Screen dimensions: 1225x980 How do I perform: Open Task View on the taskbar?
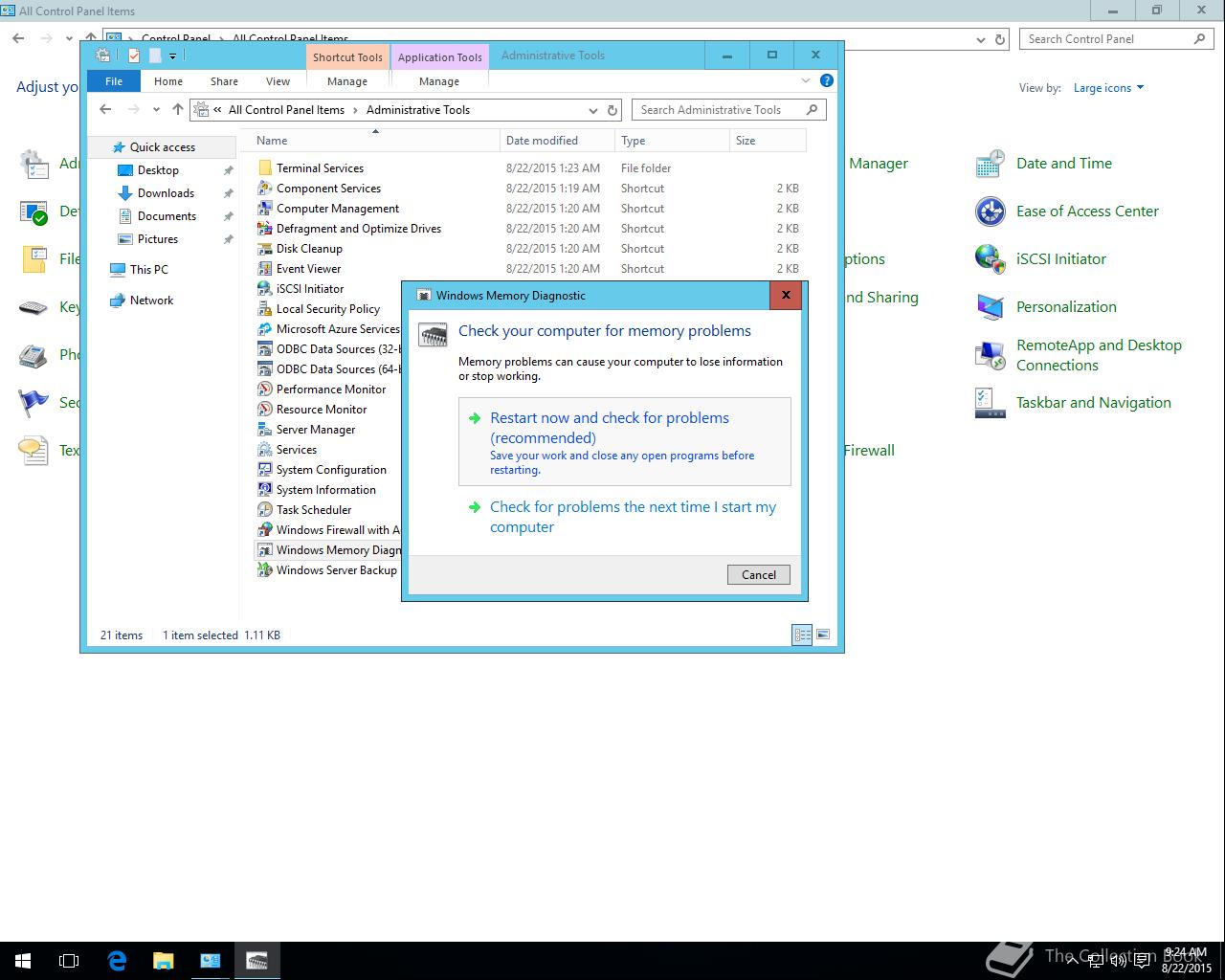[69, 961]
